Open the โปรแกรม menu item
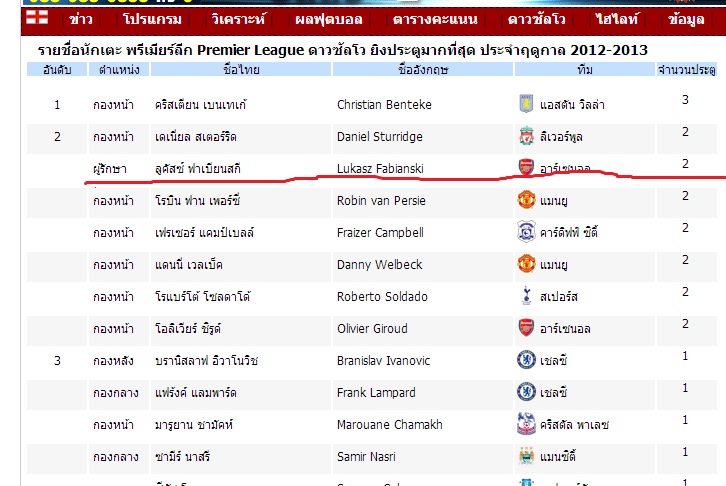Image resolution: width=726 pixels, height=486 pixels. pos(152,19)
